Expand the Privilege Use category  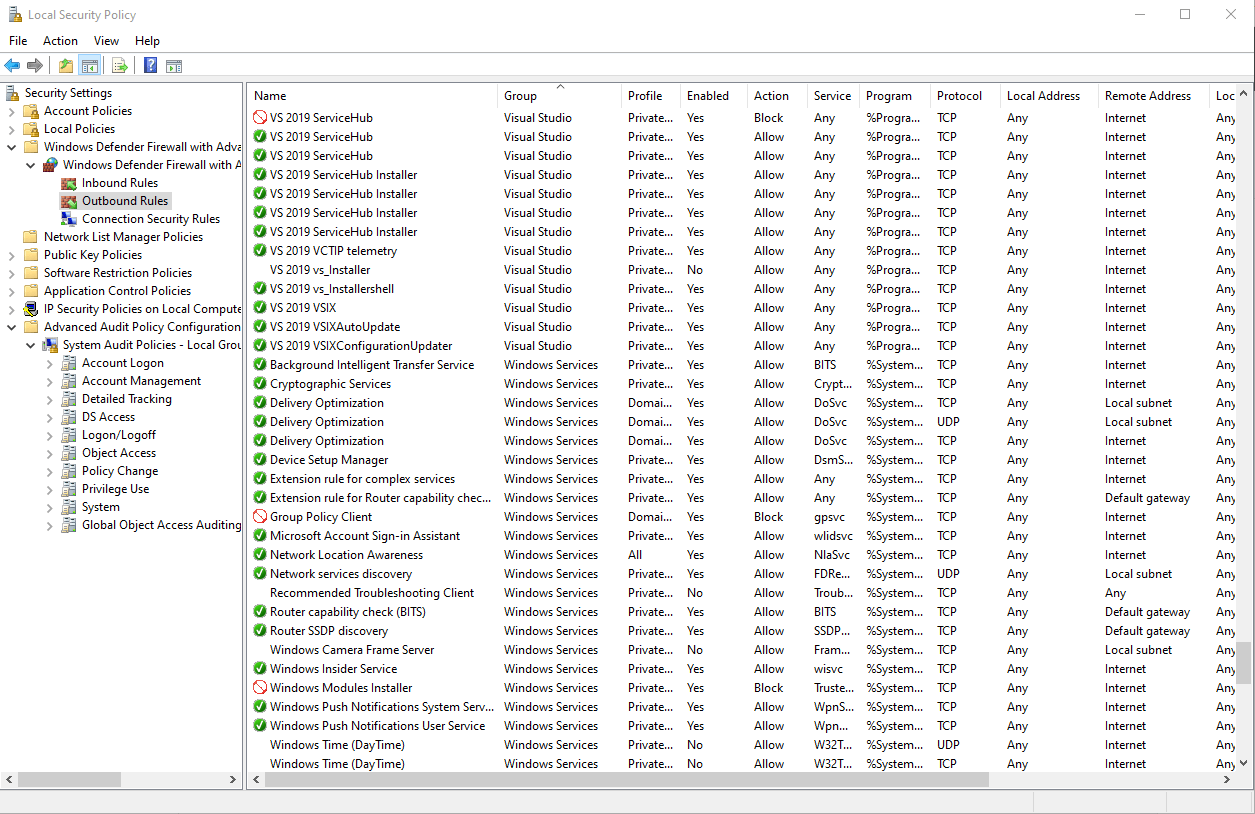point(50,488)
